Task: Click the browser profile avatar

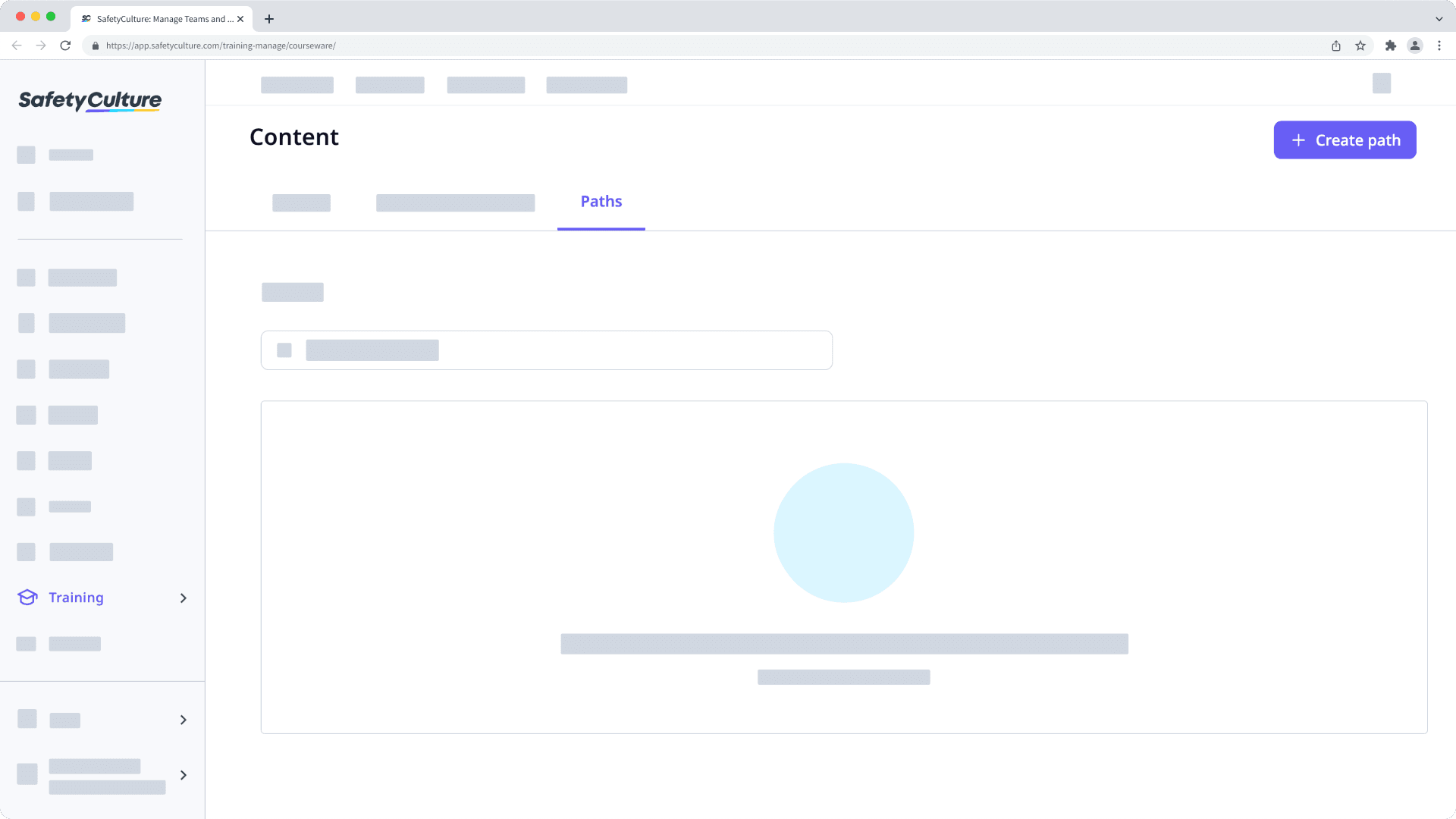Action: (x=1415, y=45)
